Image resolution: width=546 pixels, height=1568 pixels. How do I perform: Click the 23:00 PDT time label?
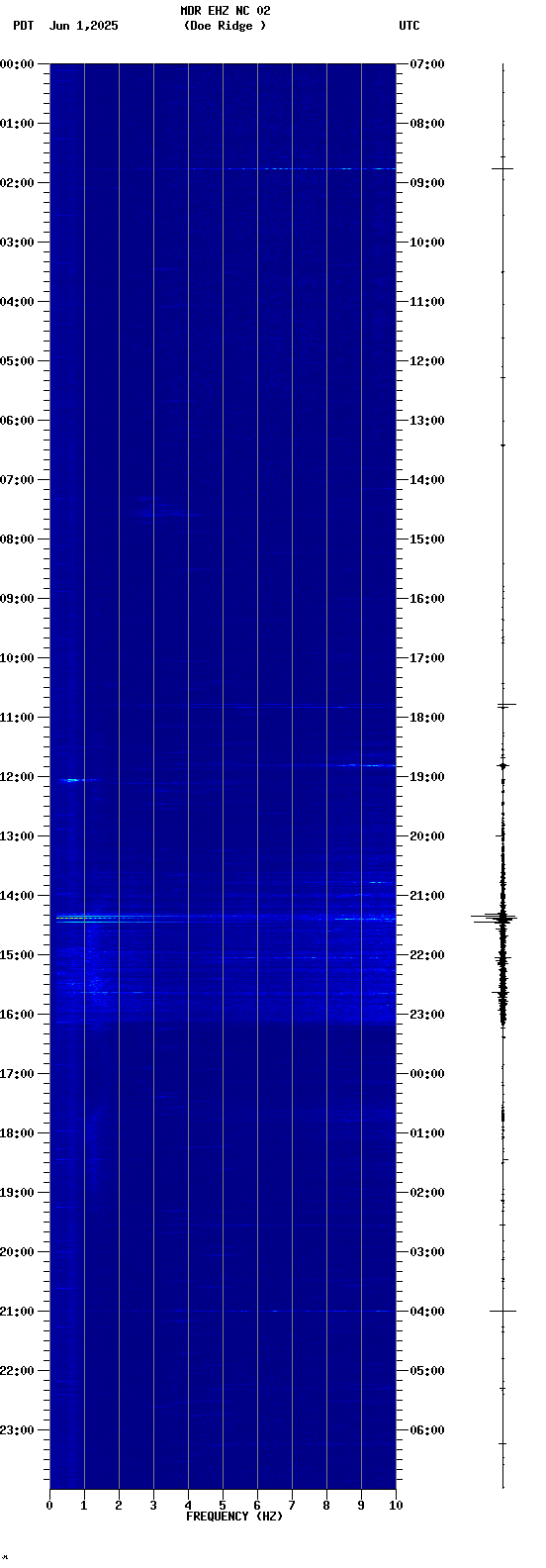point(17,1430)
